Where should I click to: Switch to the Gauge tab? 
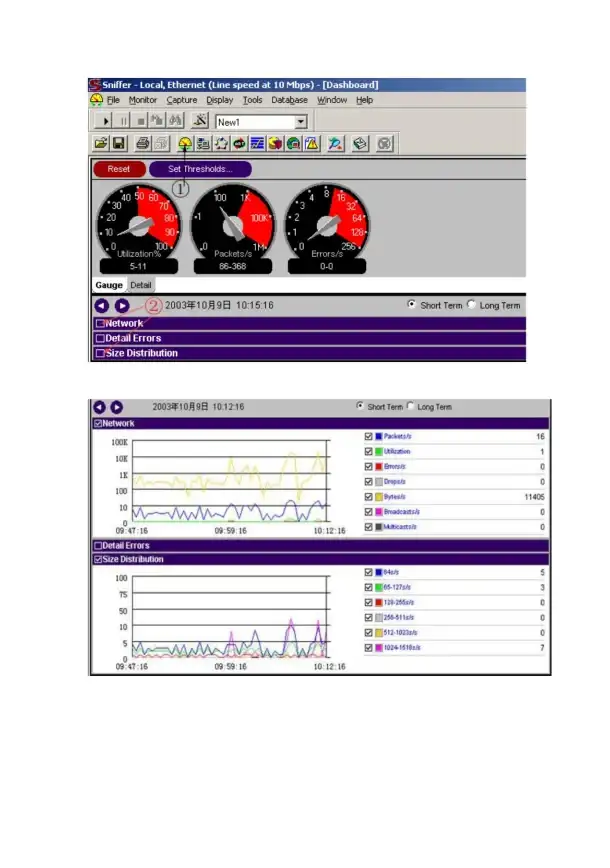point(109,285)
